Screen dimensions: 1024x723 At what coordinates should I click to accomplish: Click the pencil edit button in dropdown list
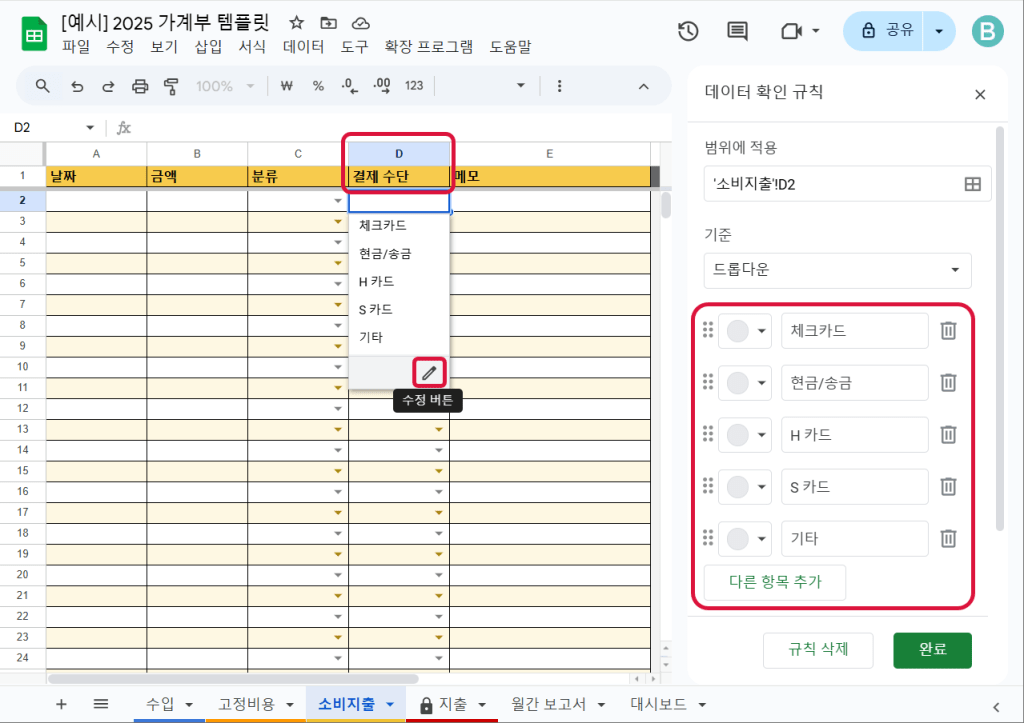(429, 372)
